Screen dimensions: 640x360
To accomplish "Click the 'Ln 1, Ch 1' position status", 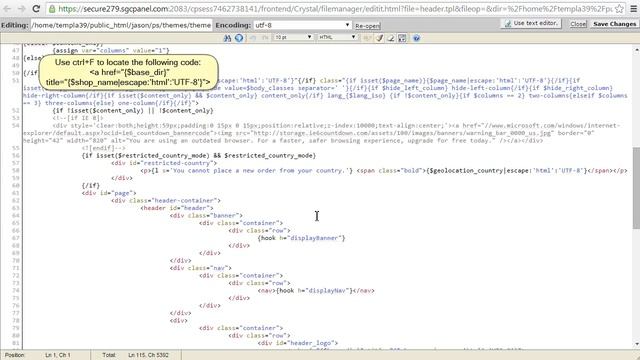I will point(58,355).
